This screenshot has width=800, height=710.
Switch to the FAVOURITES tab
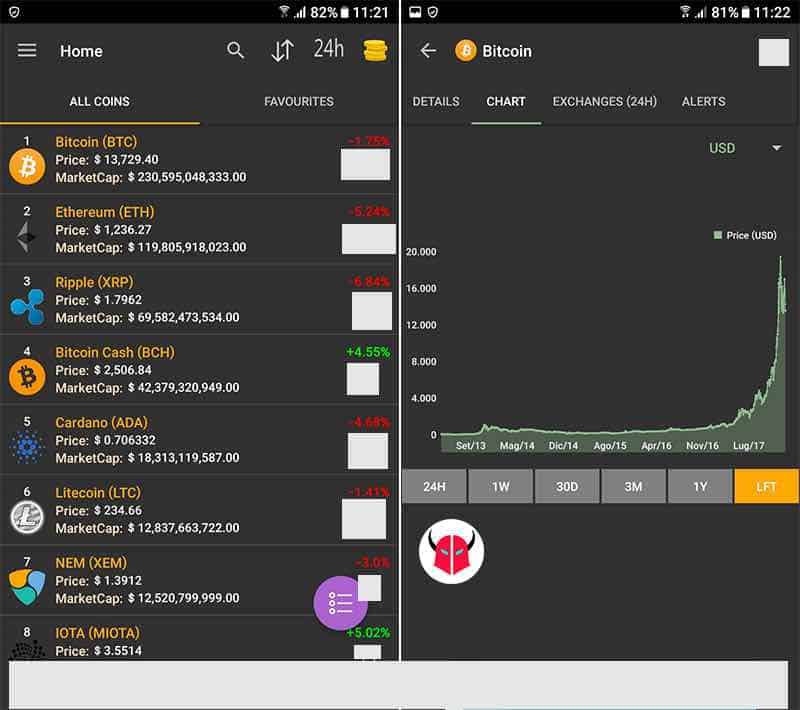coord(299,102)
